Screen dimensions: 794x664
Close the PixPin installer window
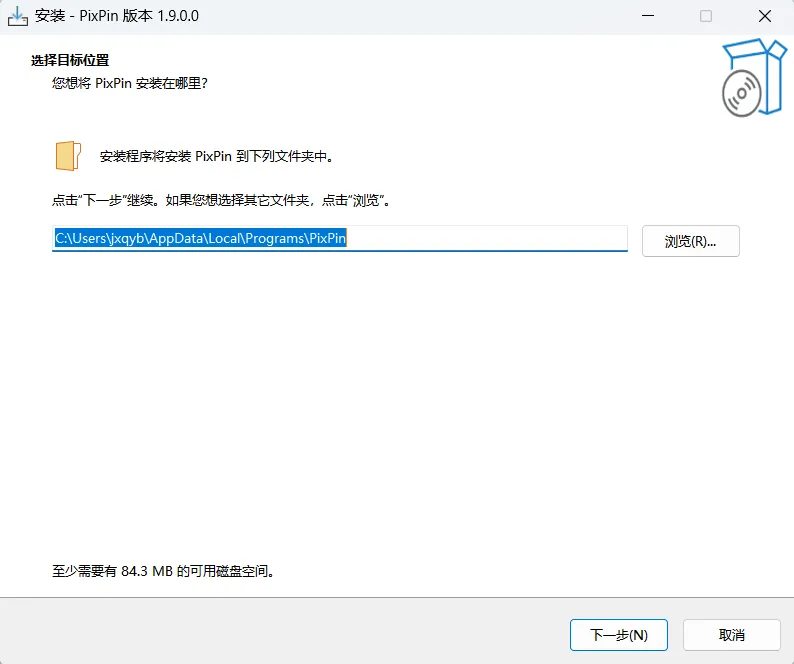pyautogui.click(x=765, y=16)
